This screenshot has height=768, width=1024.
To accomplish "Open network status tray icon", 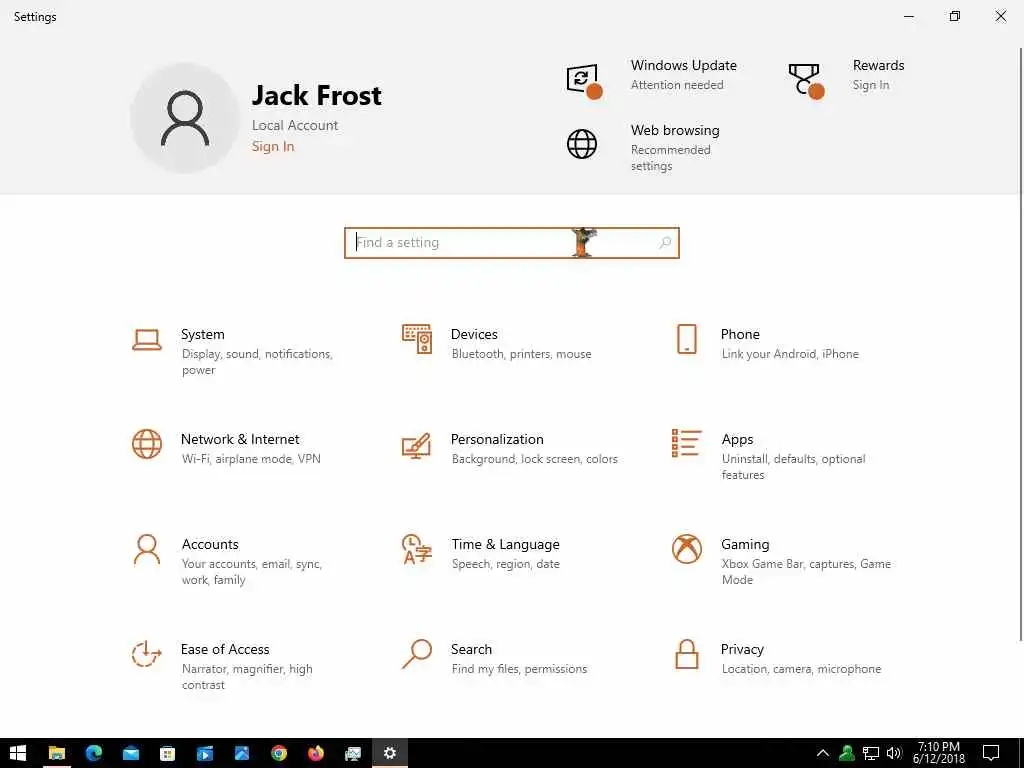I will 871,753.
